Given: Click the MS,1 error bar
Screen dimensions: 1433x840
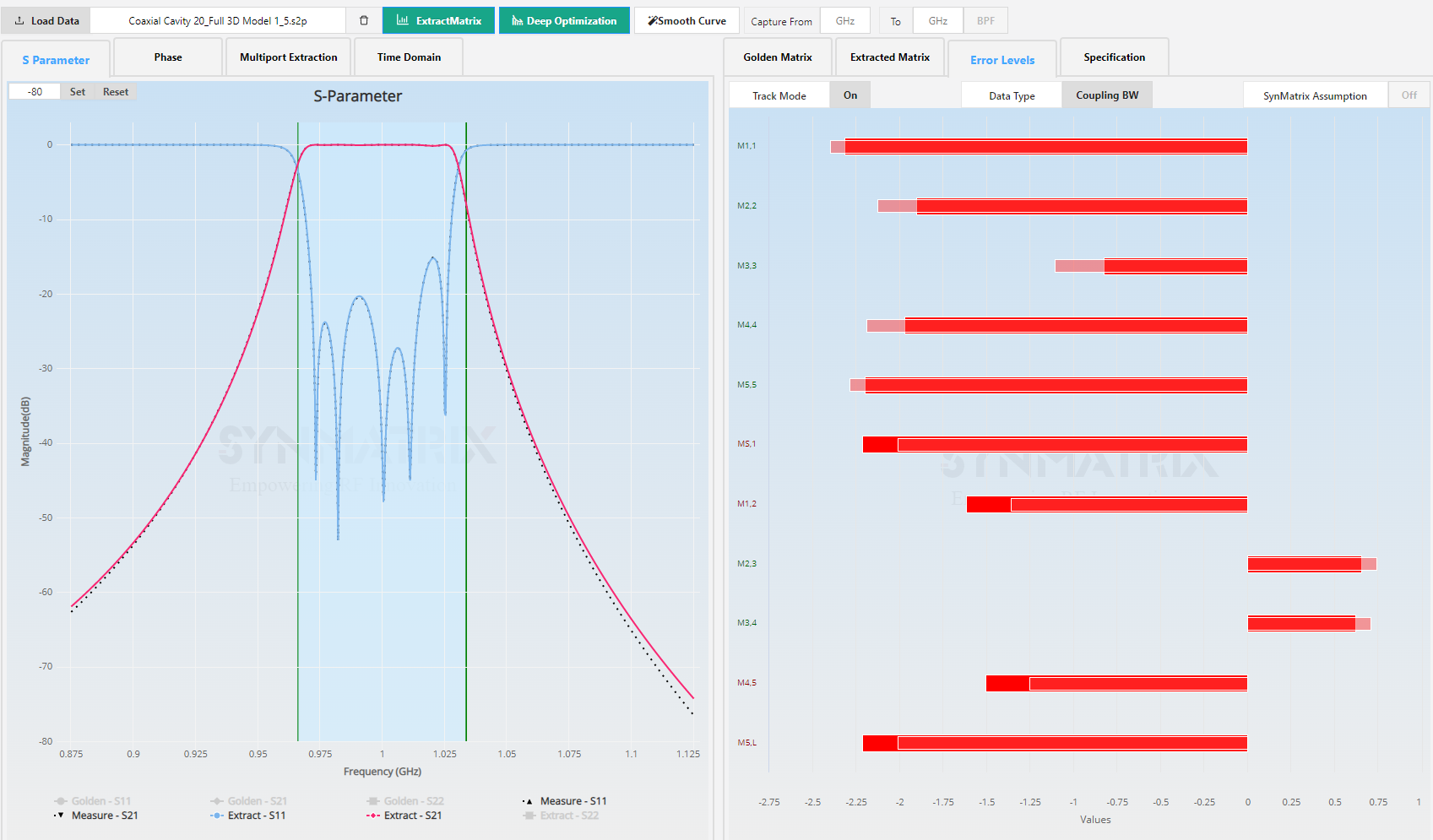Looking at the screenshot, I should 1055,444.
